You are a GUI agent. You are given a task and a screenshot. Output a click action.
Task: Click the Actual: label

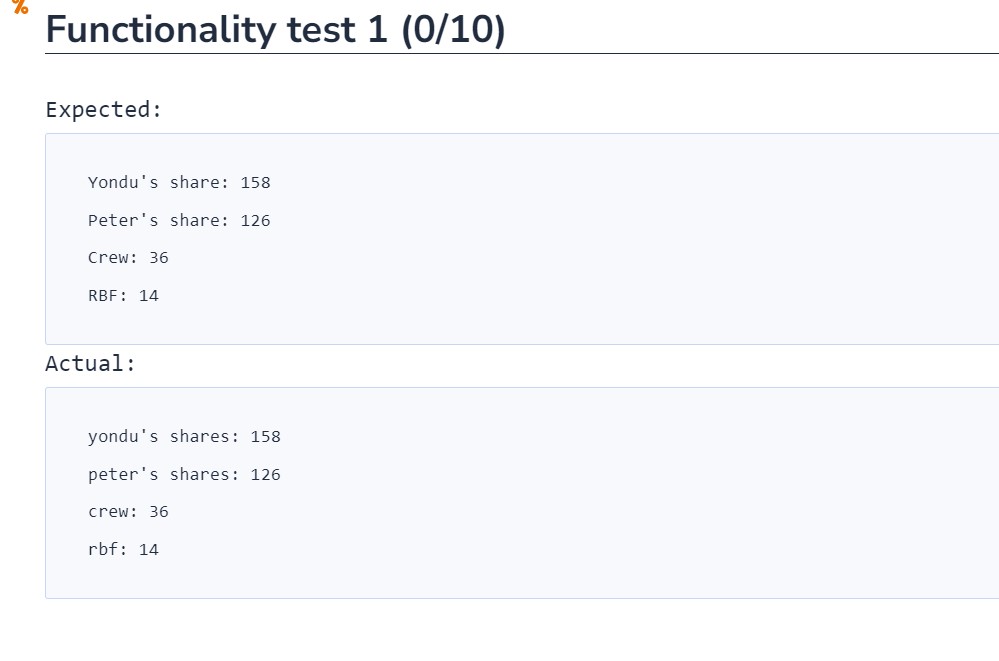[90, 363]
